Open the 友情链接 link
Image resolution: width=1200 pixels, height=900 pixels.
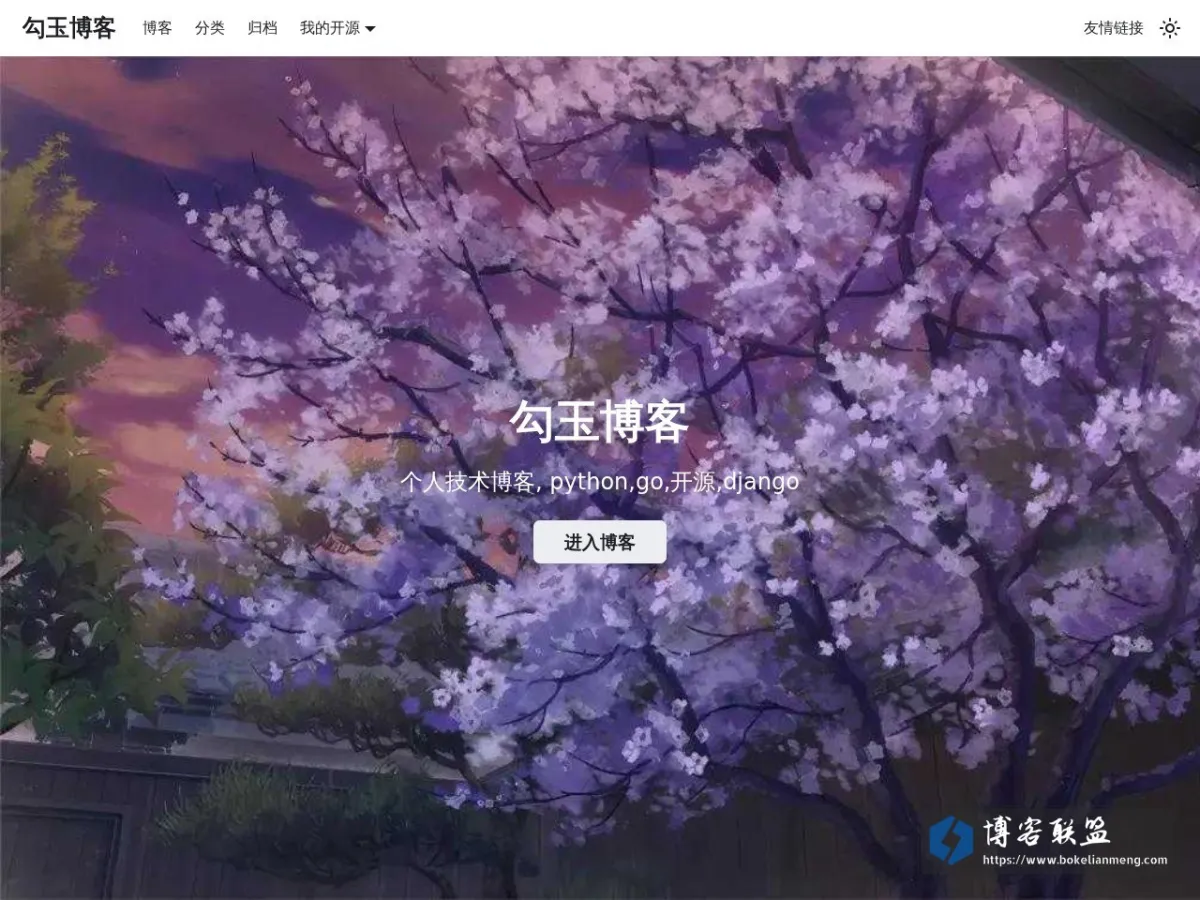click(x=1113, y=28)
